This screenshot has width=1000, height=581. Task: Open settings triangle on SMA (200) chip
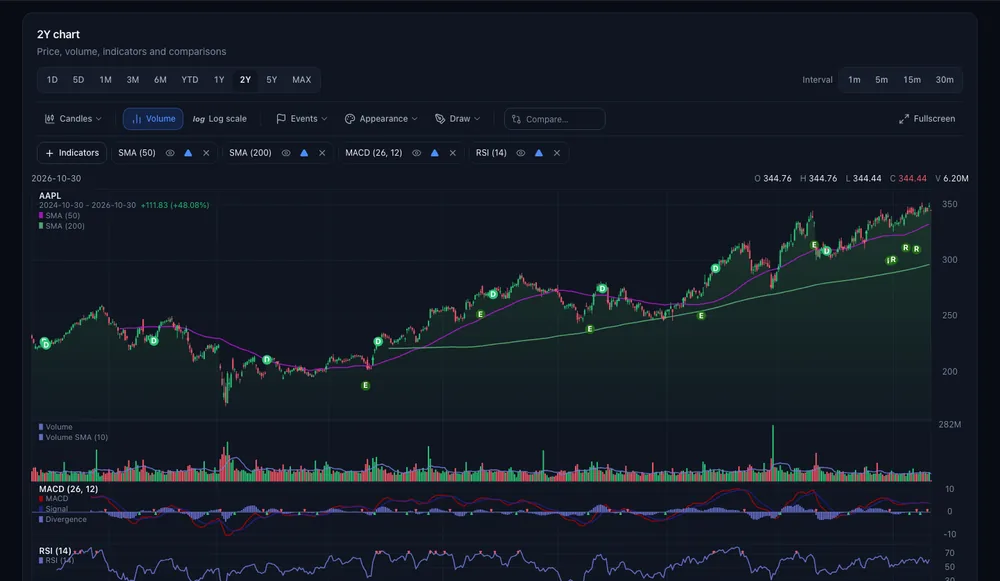pos(304,153)
